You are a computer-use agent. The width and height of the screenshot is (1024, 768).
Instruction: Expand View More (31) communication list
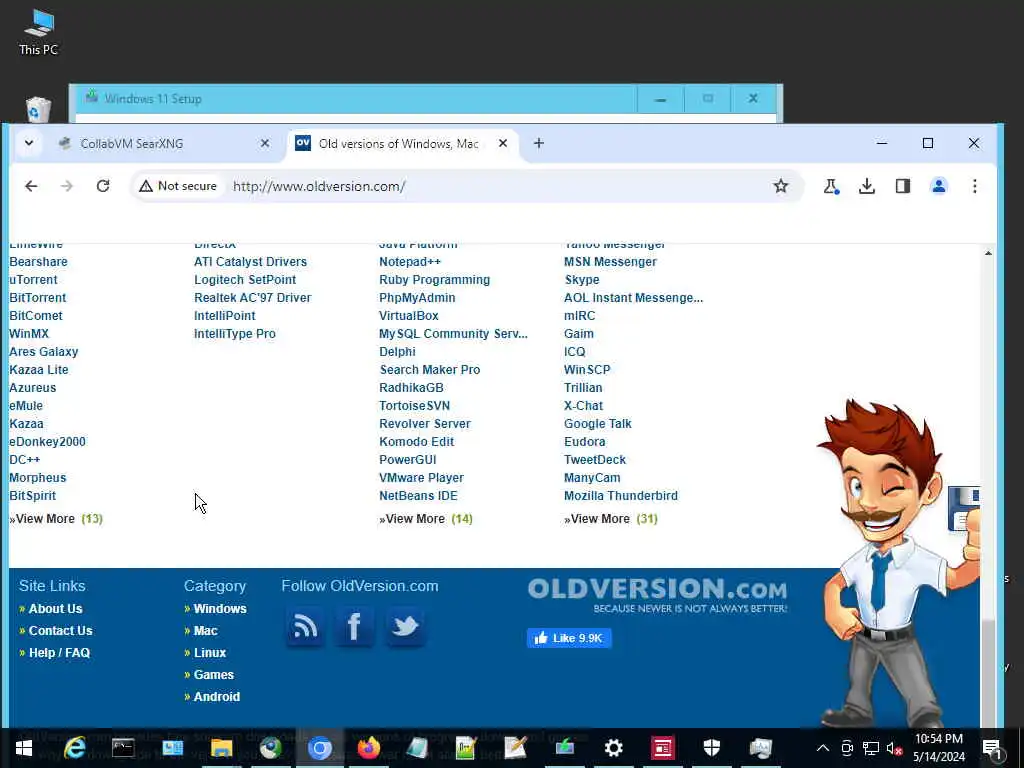pyautogui.click(x=611, y=519)
